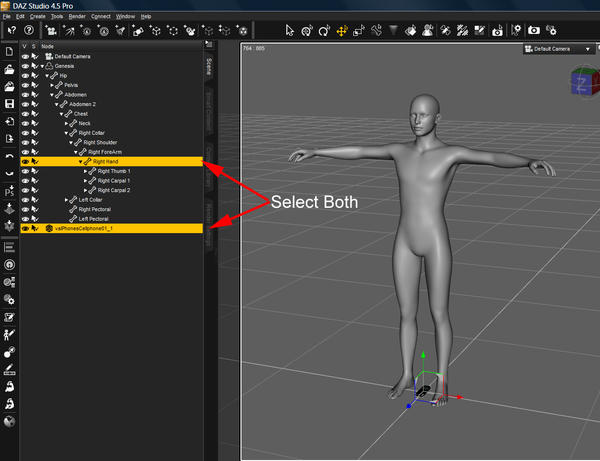600x461 pixels.
Task: Import a file from sidebar
Action: [x=9, y=121]
